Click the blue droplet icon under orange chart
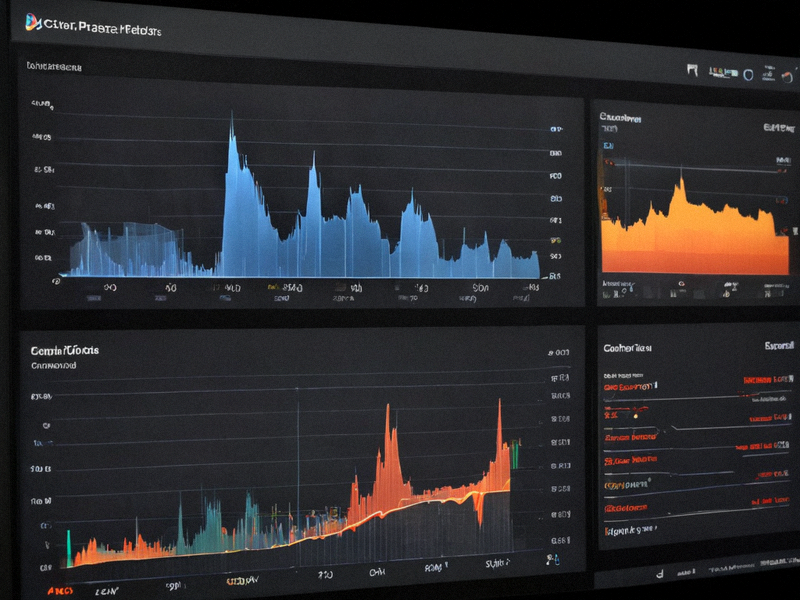Viewport: 800px width, 600px height. tap(632, 289)
